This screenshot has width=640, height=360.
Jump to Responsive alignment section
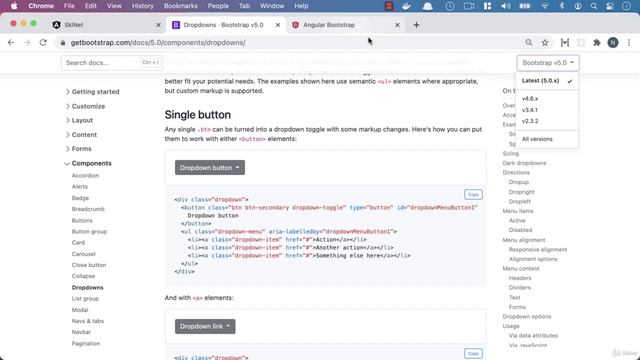click(538, 249)
